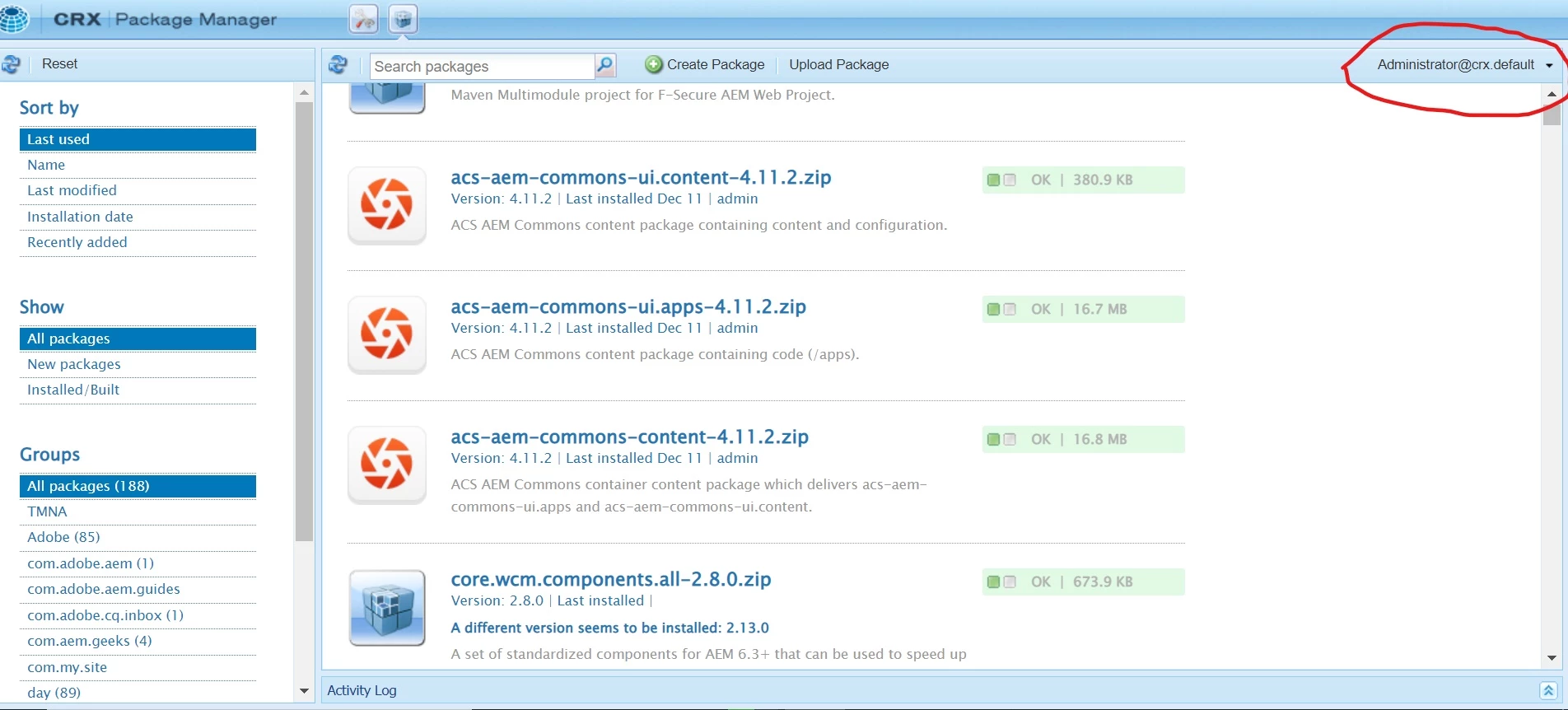Click F-Secure project package icon at top
The width and height of the screenshot is (1568, 710).
[387, 98]
